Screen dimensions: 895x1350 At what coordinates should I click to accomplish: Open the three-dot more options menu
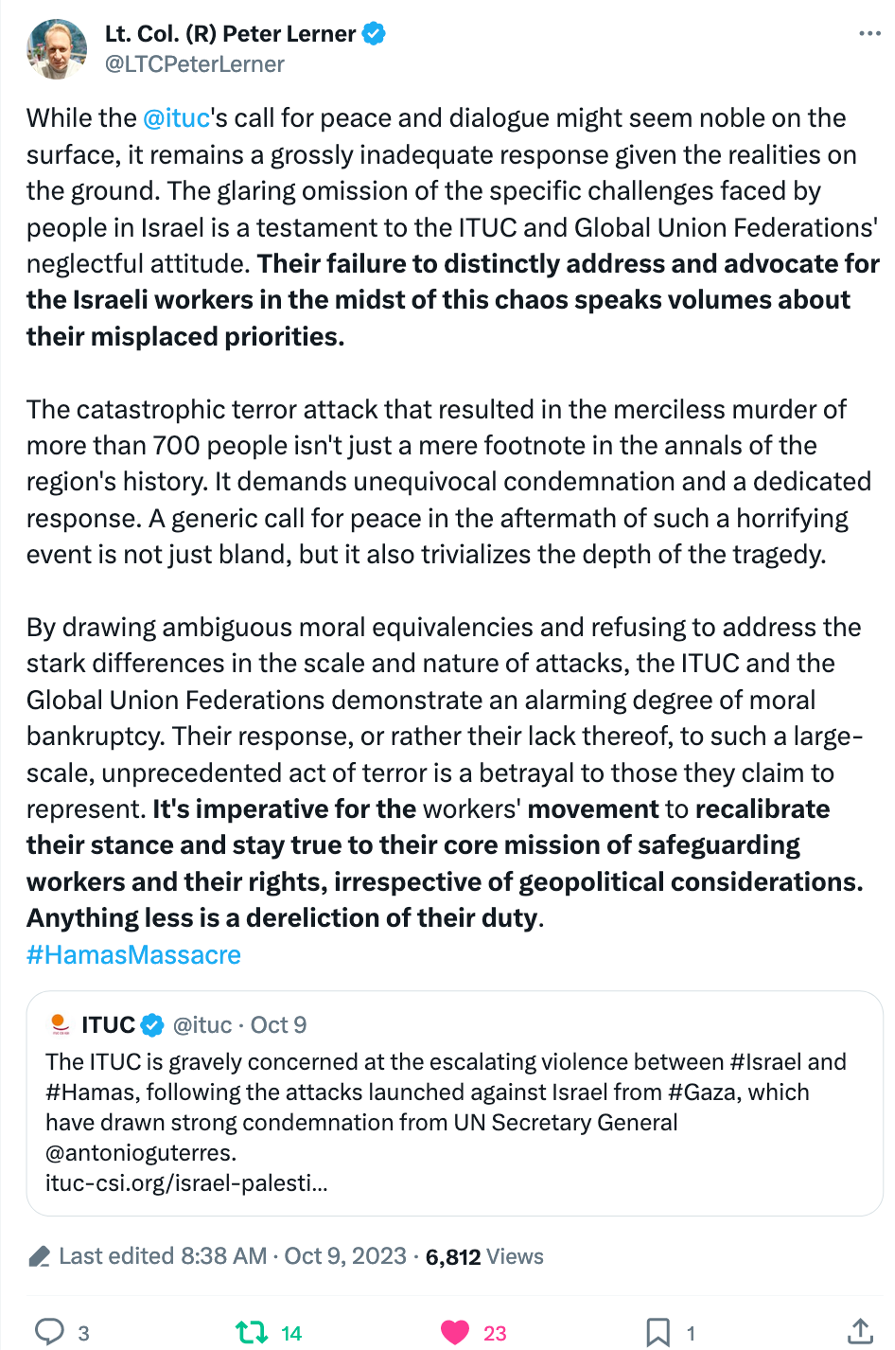pyautogui.click(x=869, y=34)
